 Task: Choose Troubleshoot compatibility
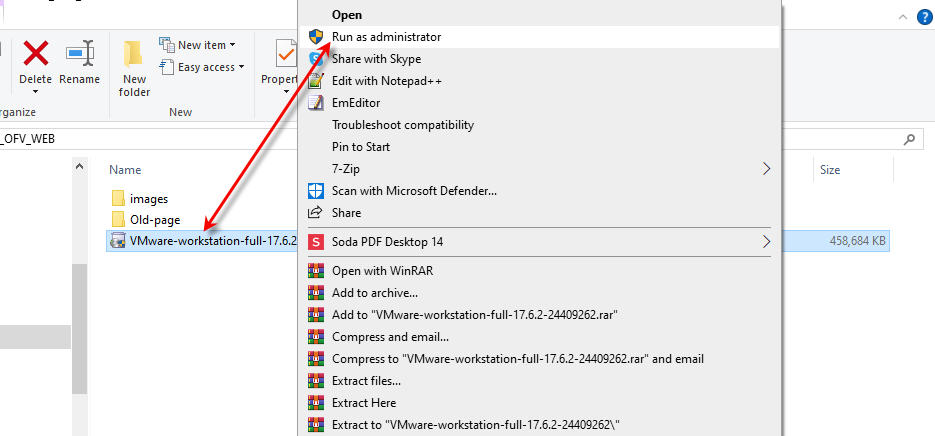click(402, 125)
